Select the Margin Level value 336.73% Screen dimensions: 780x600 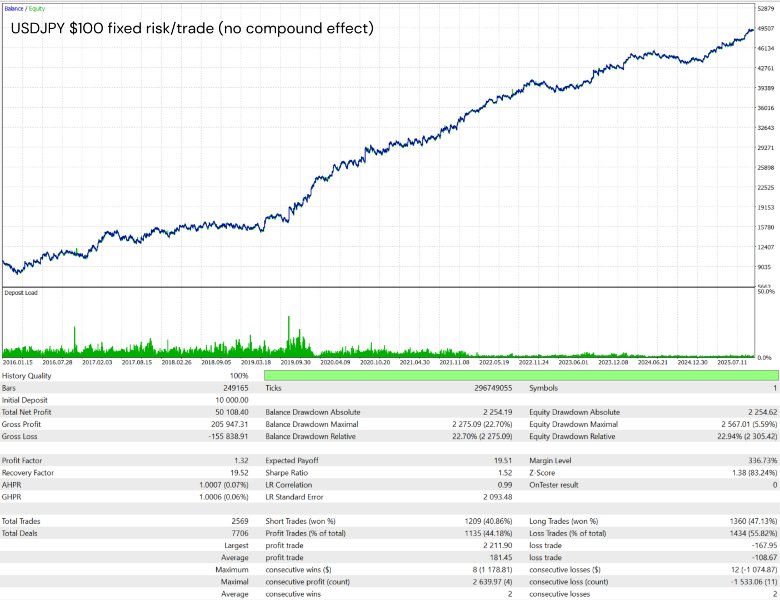click(x=763, y=461)
